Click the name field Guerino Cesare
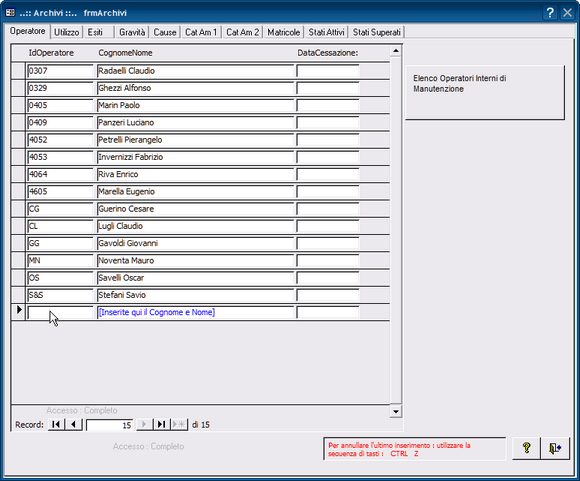 [x=195, y=209]
